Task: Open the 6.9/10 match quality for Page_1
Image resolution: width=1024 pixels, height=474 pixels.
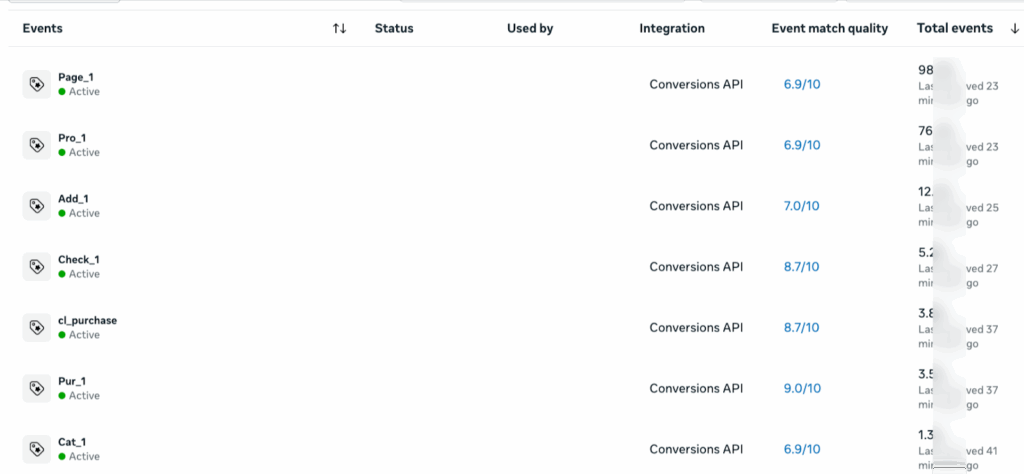Action: 801,85
